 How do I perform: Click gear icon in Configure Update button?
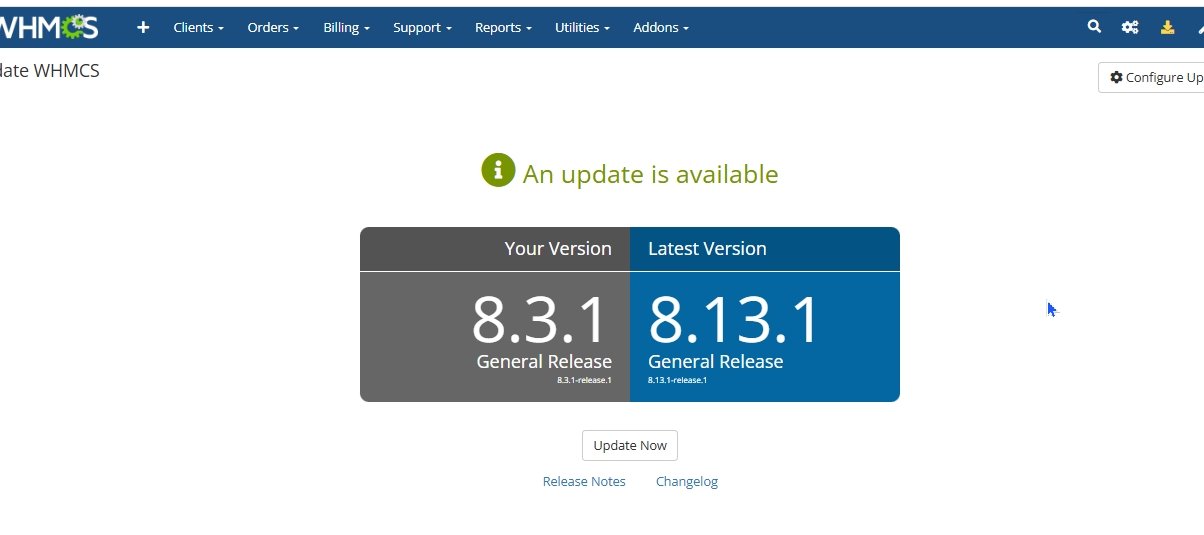click(1116, 77)
